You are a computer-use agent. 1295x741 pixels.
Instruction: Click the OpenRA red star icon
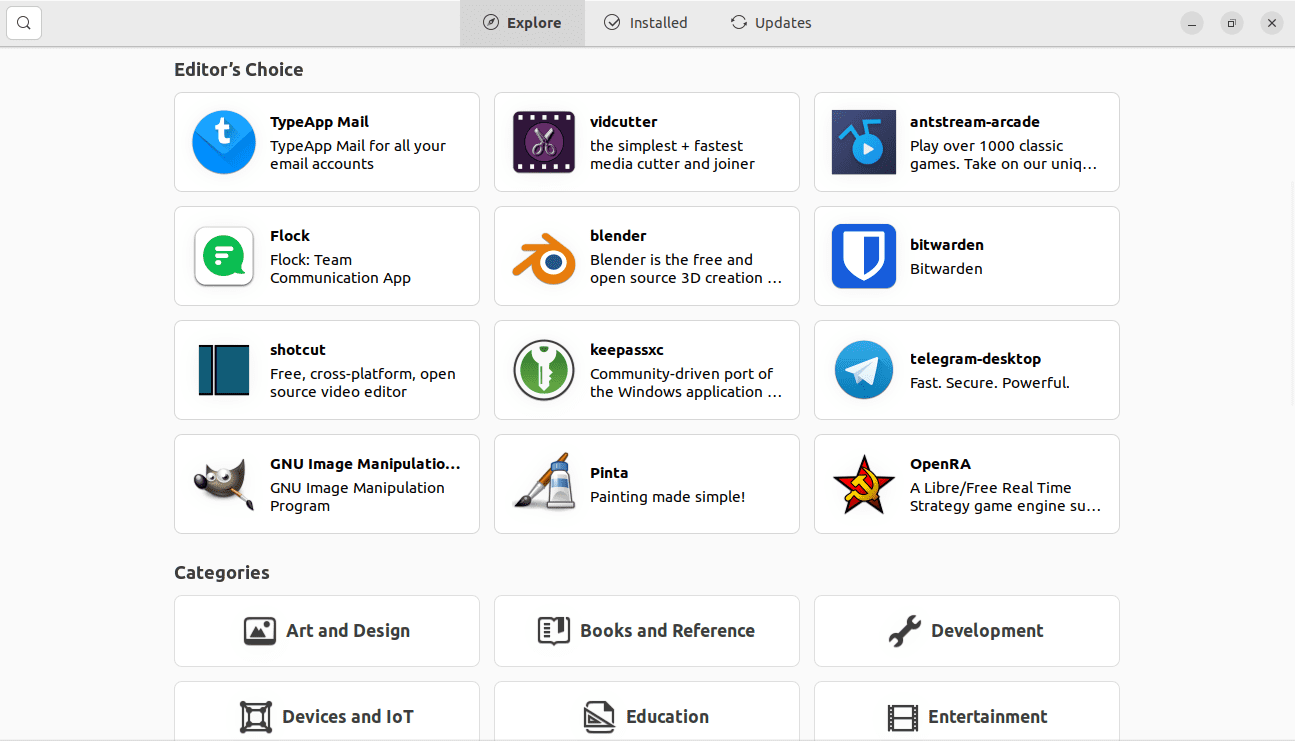click(x=864, y=484)
